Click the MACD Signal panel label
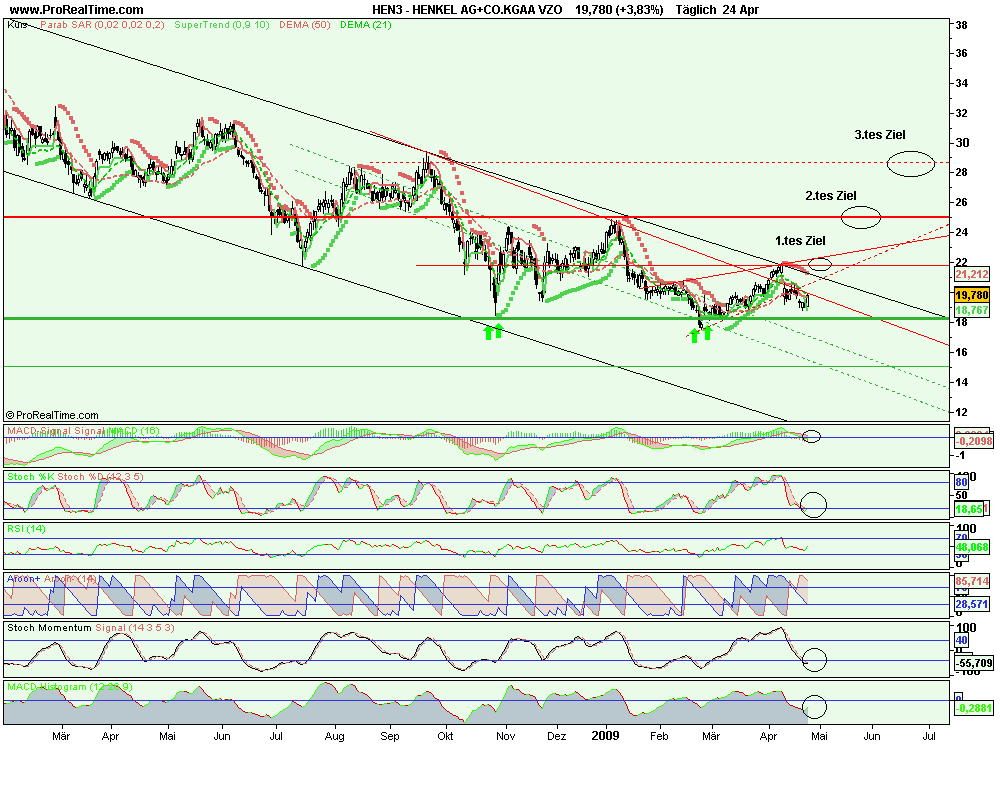 coord(83,431)
